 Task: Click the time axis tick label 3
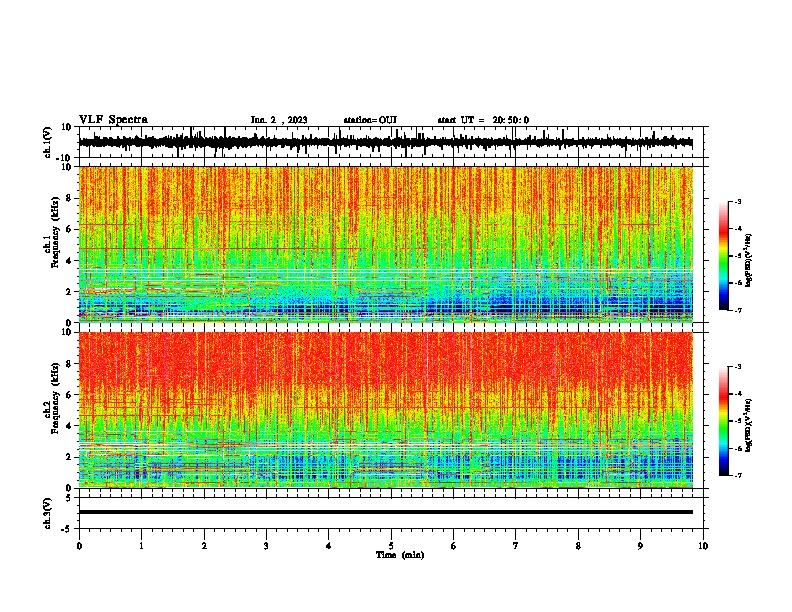[266, 546]
